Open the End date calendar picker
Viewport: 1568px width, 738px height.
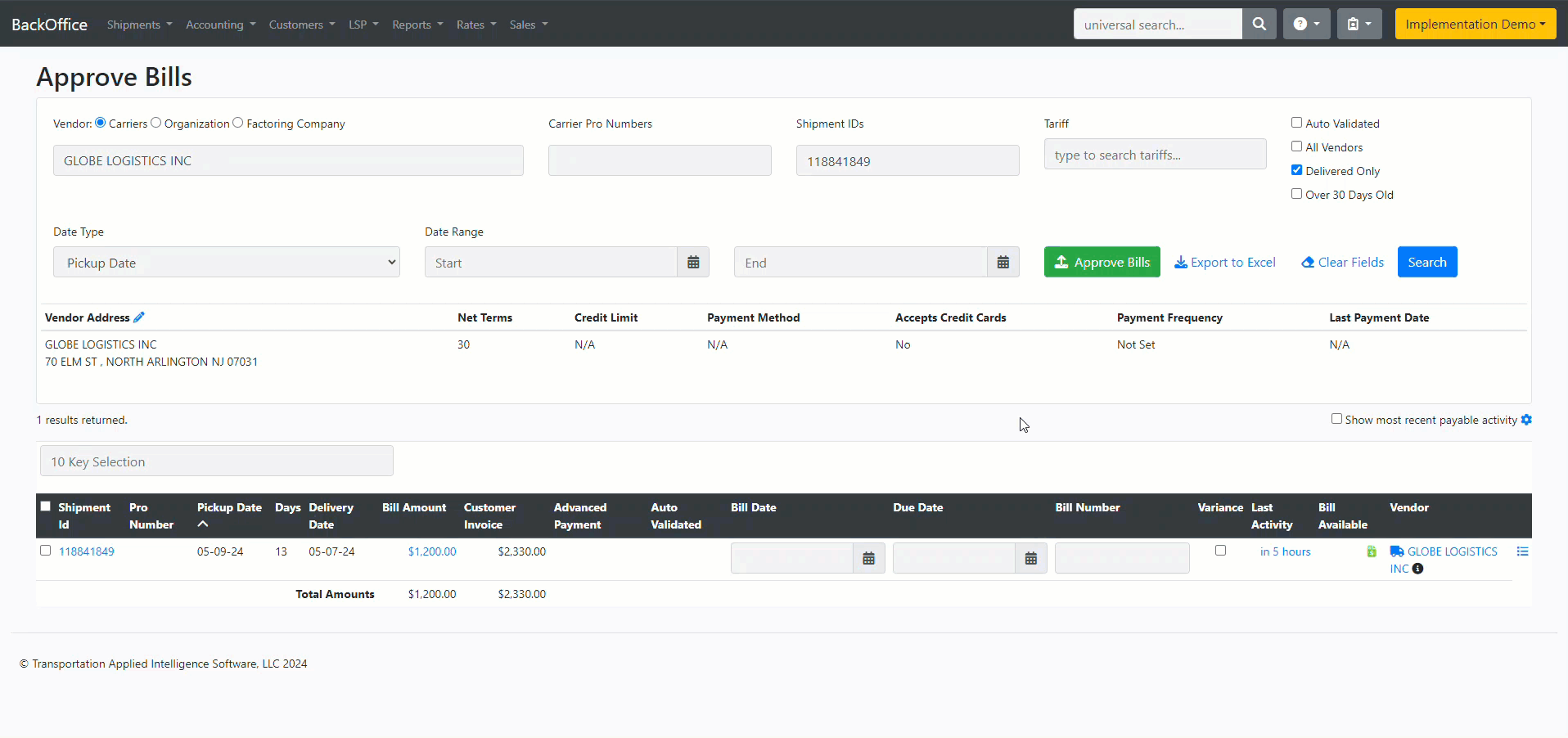tap(1003, 263)
